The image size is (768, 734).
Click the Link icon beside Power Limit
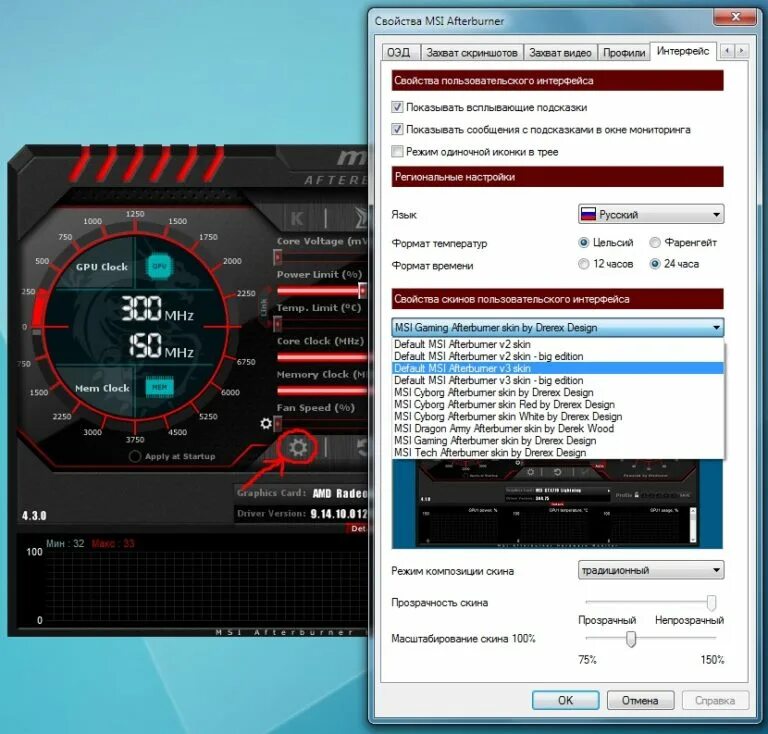pyautogui.click(x=264, y=307)
